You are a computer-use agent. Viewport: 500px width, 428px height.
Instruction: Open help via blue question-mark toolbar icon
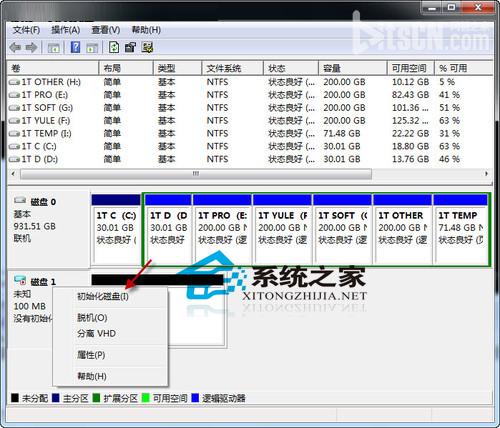click(76, 47)
